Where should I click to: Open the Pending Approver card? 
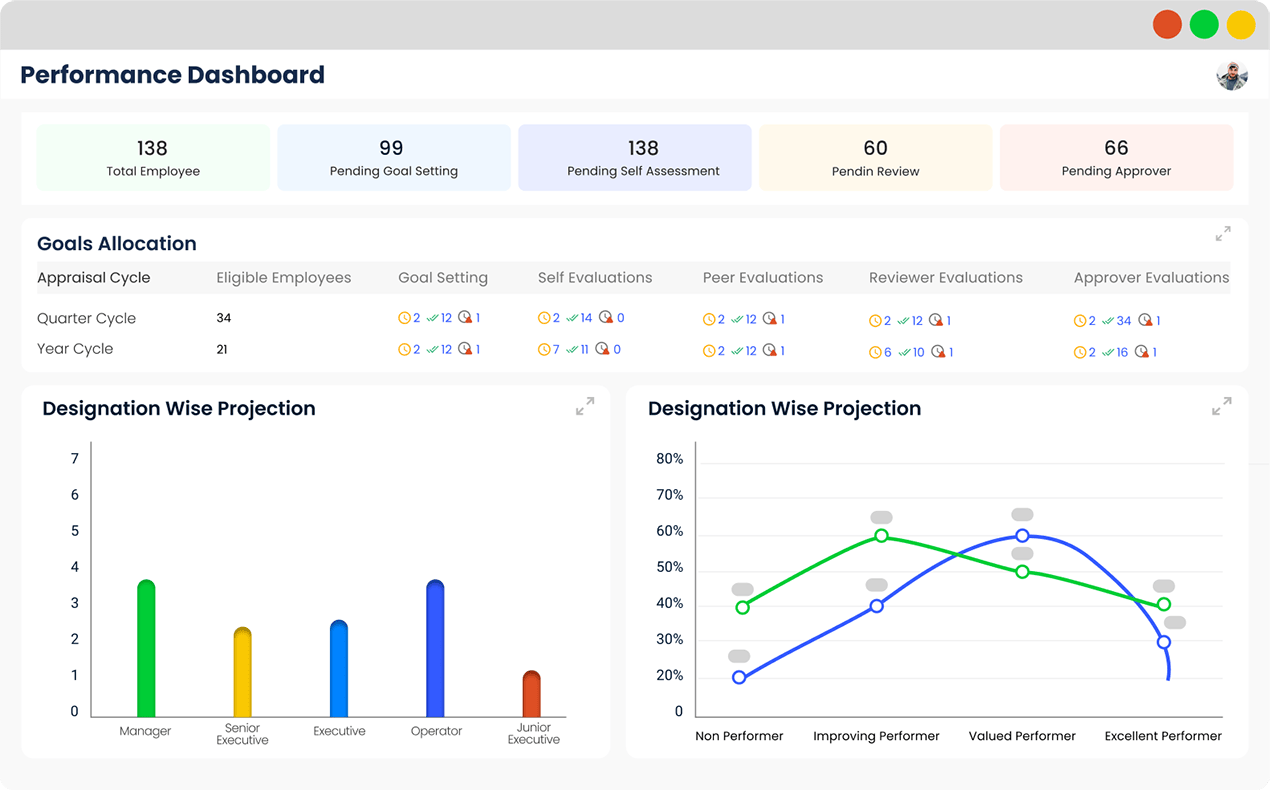[1116, 157]
